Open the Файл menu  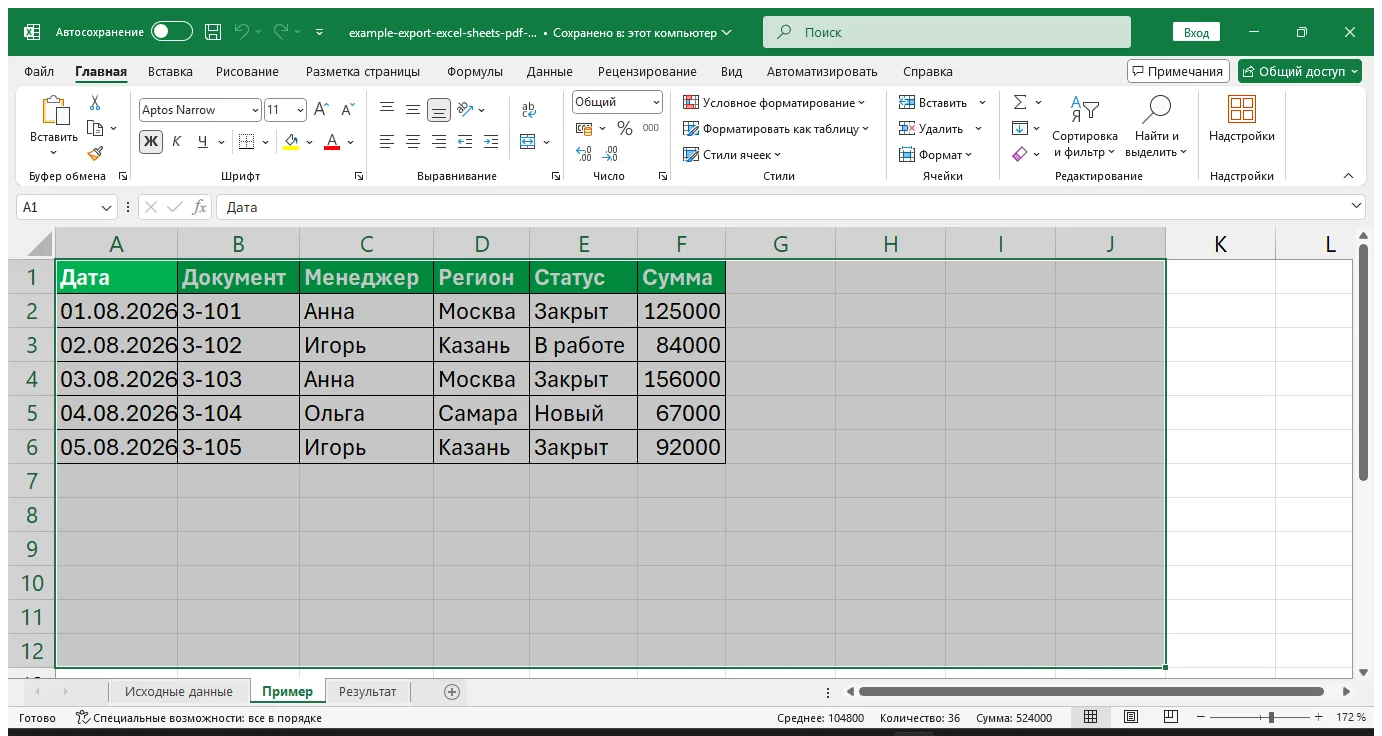coord(39,72)
